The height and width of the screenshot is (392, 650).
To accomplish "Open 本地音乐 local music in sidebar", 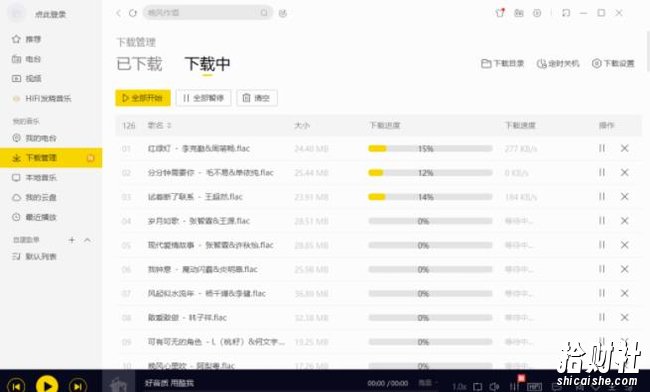I will click(34, 178).
